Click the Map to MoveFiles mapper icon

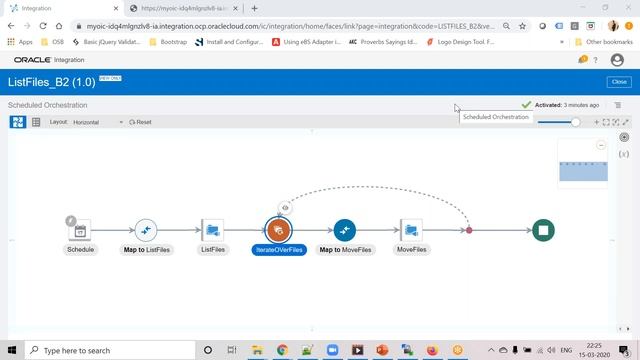click(x=345, y=231)
